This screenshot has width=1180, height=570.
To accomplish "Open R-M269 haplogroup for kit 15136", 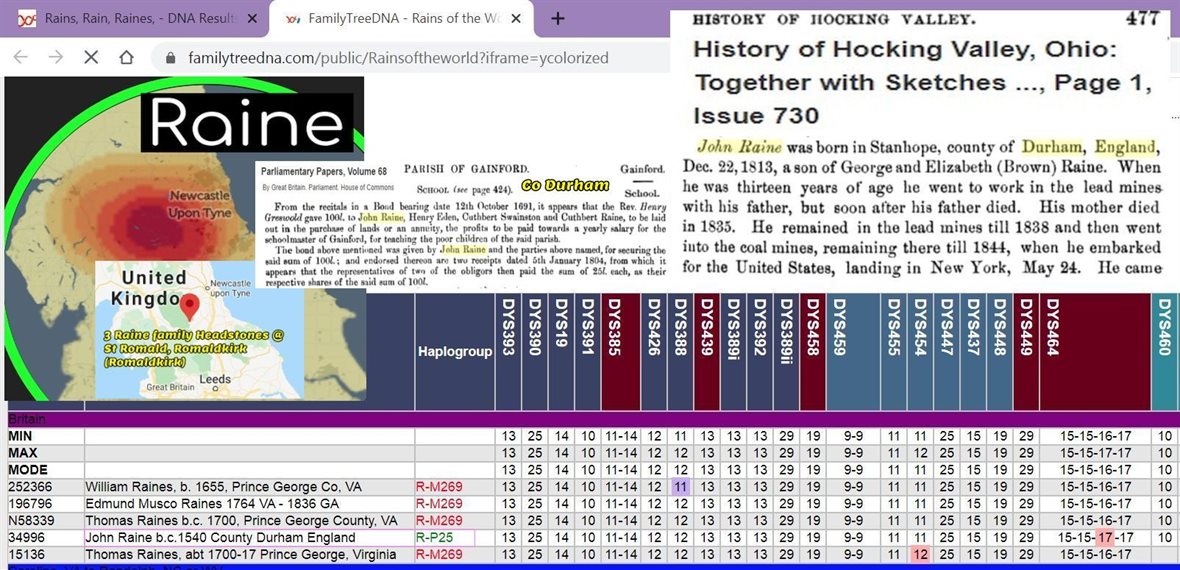I will click(439, 555).
